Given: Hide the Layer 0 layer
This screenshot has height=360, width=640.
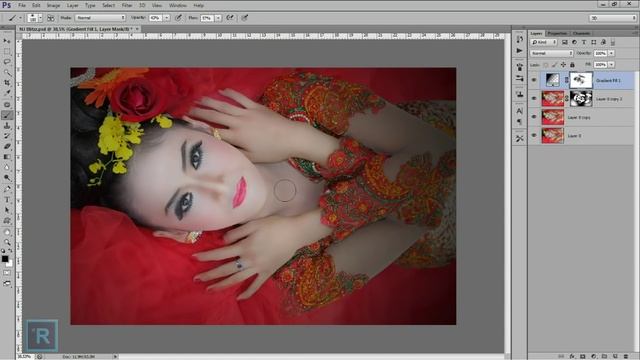Looking at the screenshot, I should (534, 135).
